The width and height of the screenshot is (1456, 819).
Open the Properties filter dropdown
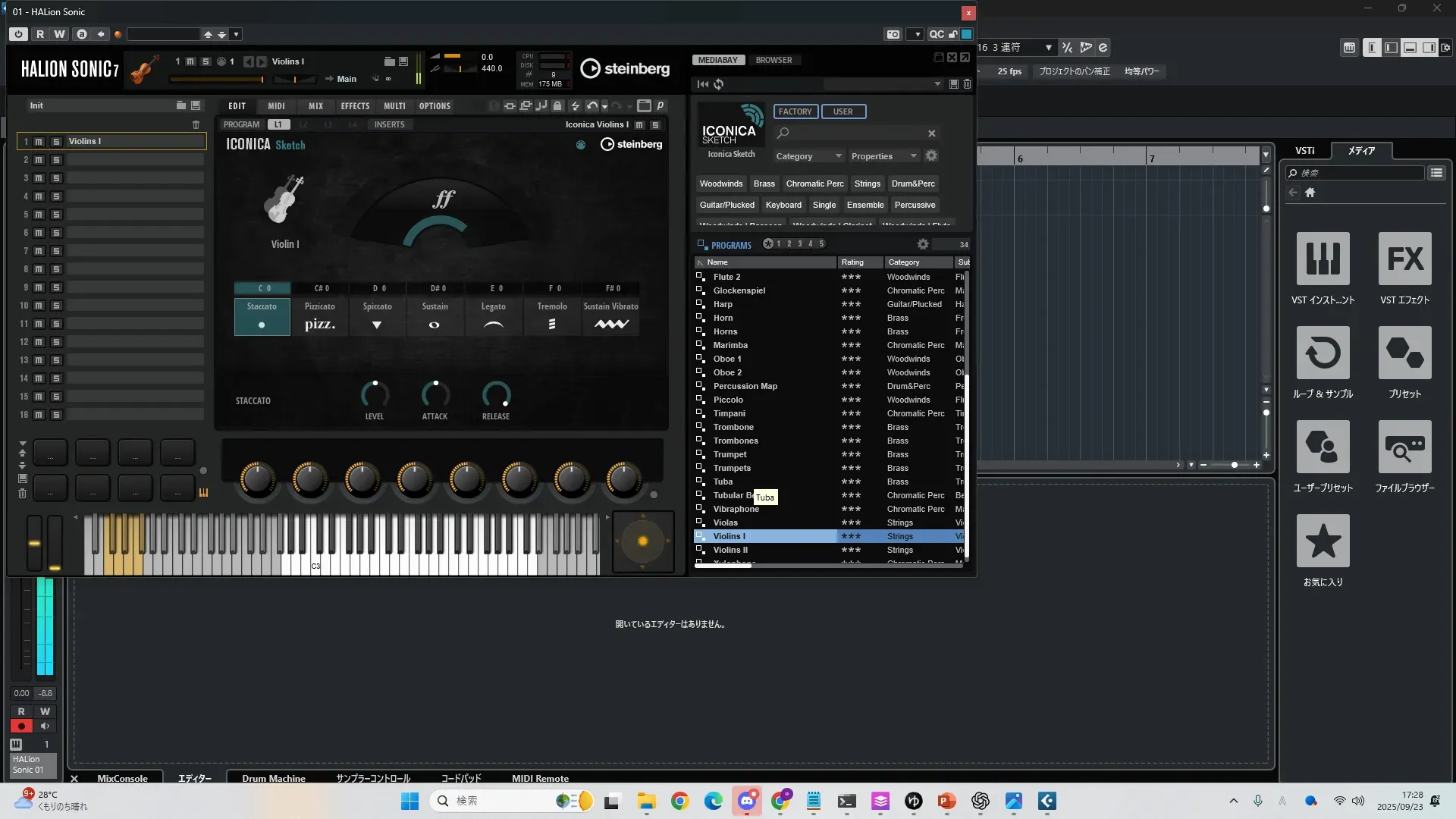[883, 156]
